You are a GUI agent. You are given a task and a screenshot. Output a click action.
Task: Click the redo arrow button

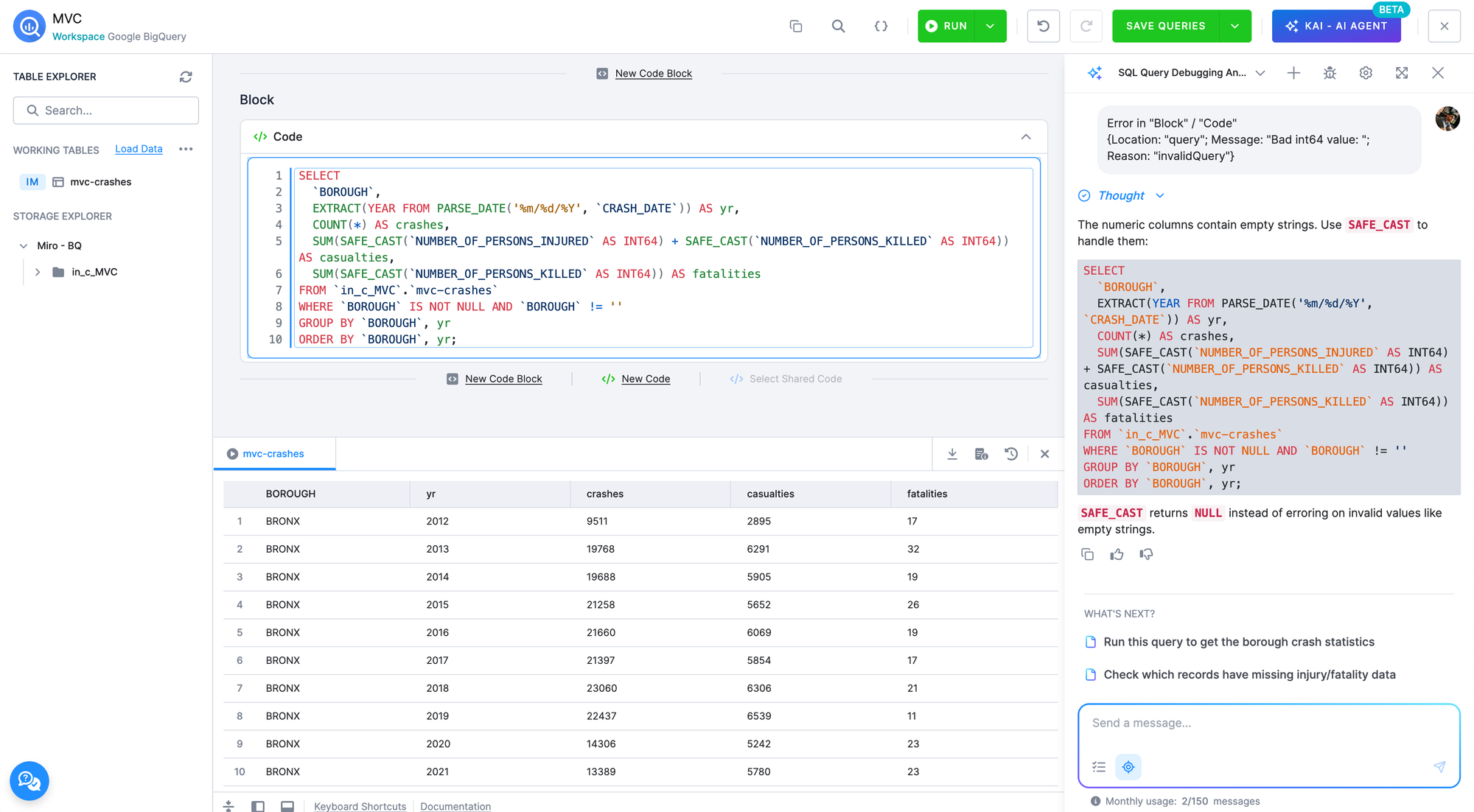[1086, 27]
